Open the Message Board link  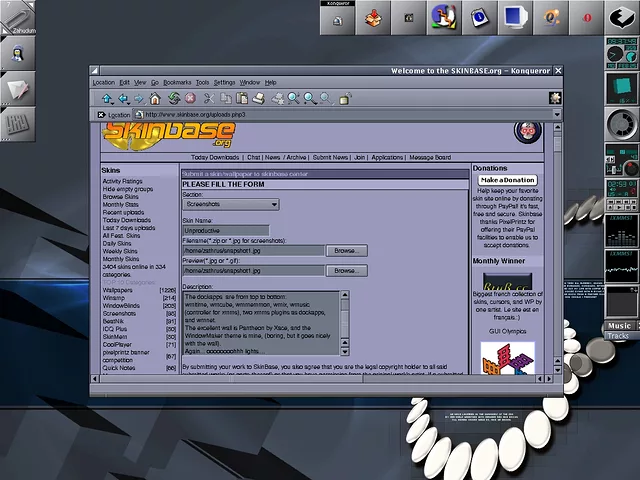point(429,157)
